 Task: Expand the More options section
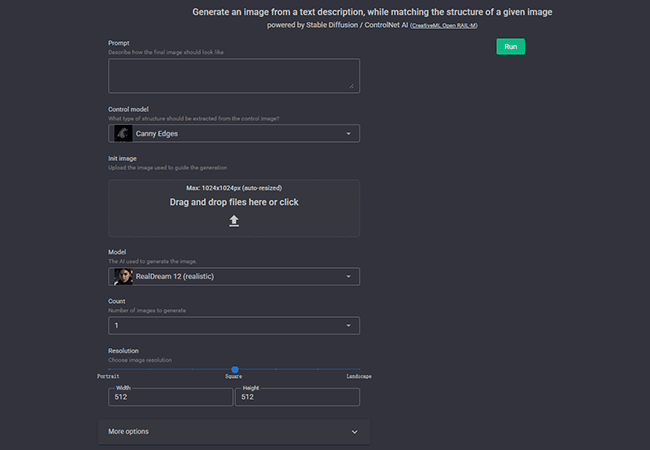(x=233, y=432)
